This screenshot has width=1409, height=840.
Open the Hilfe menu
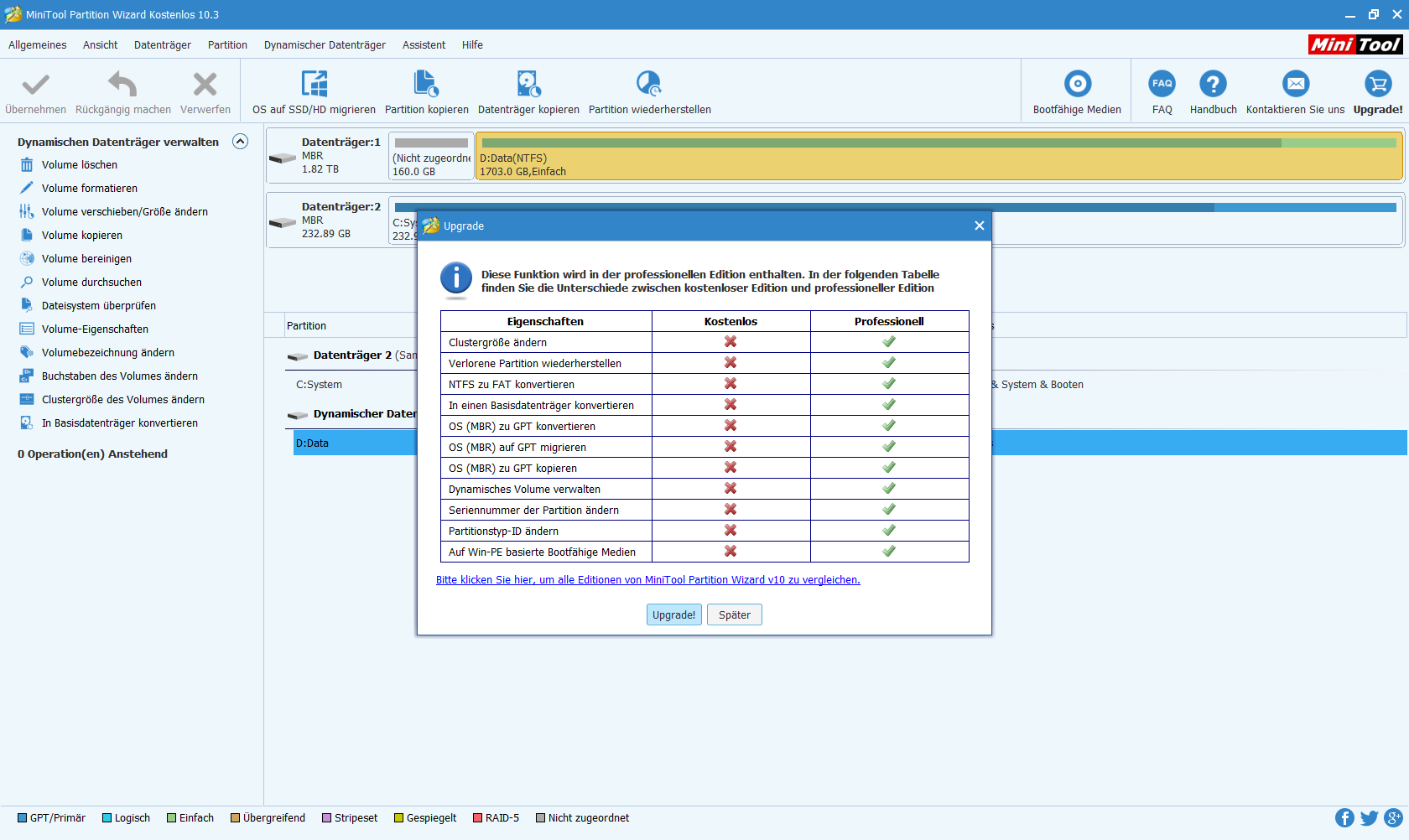click(472, 45)
